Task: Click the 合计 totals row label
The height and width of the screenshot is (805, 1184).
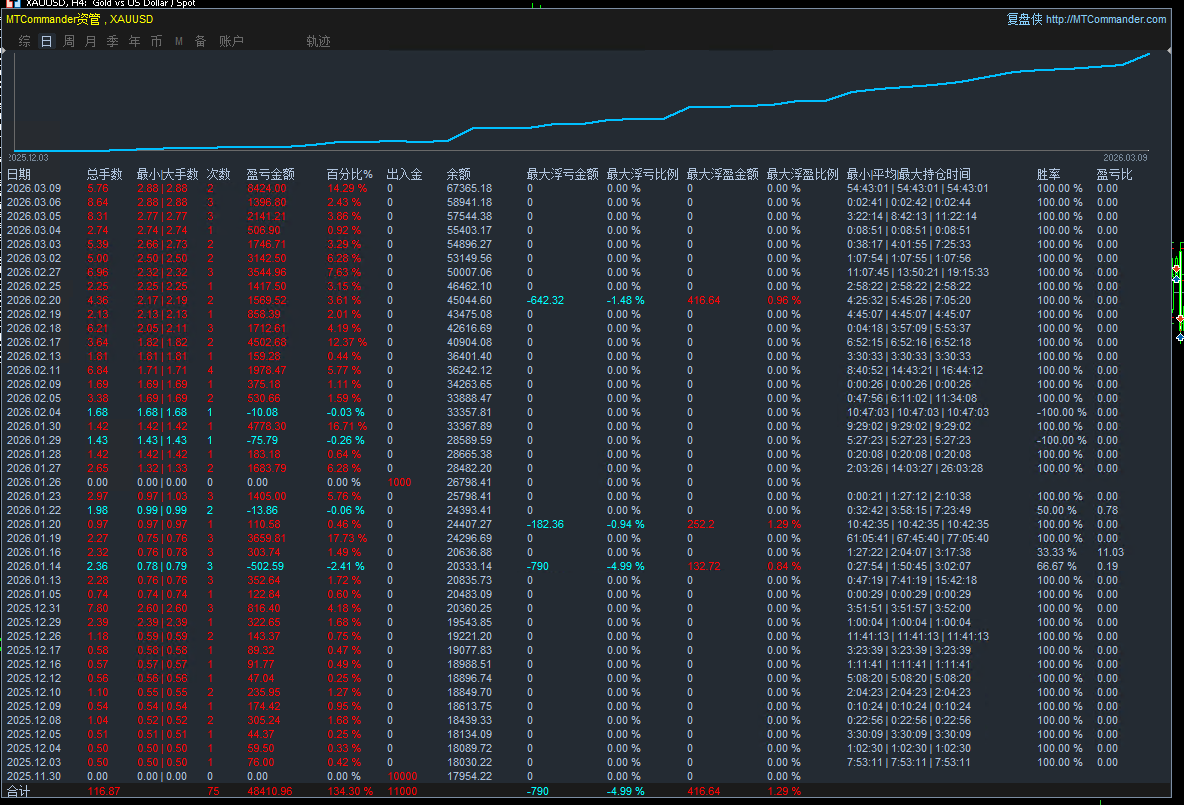Action: [19, 791]
